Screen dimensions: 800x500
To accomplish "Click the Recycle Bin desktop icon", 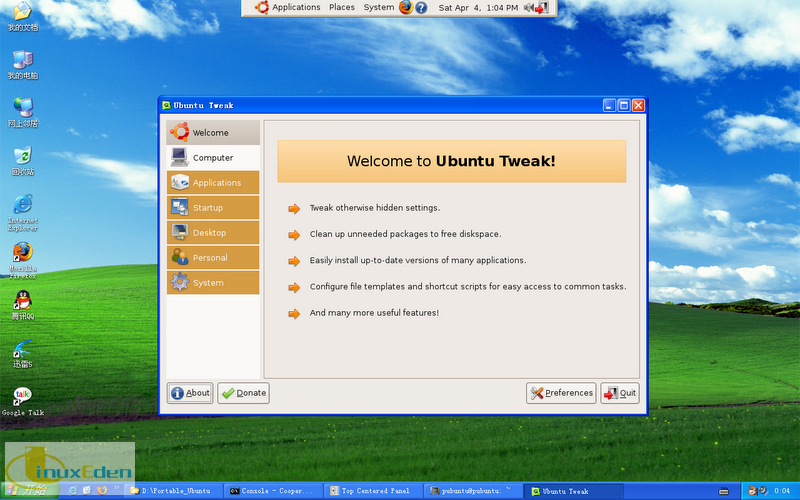I will [x=22, y=161].
